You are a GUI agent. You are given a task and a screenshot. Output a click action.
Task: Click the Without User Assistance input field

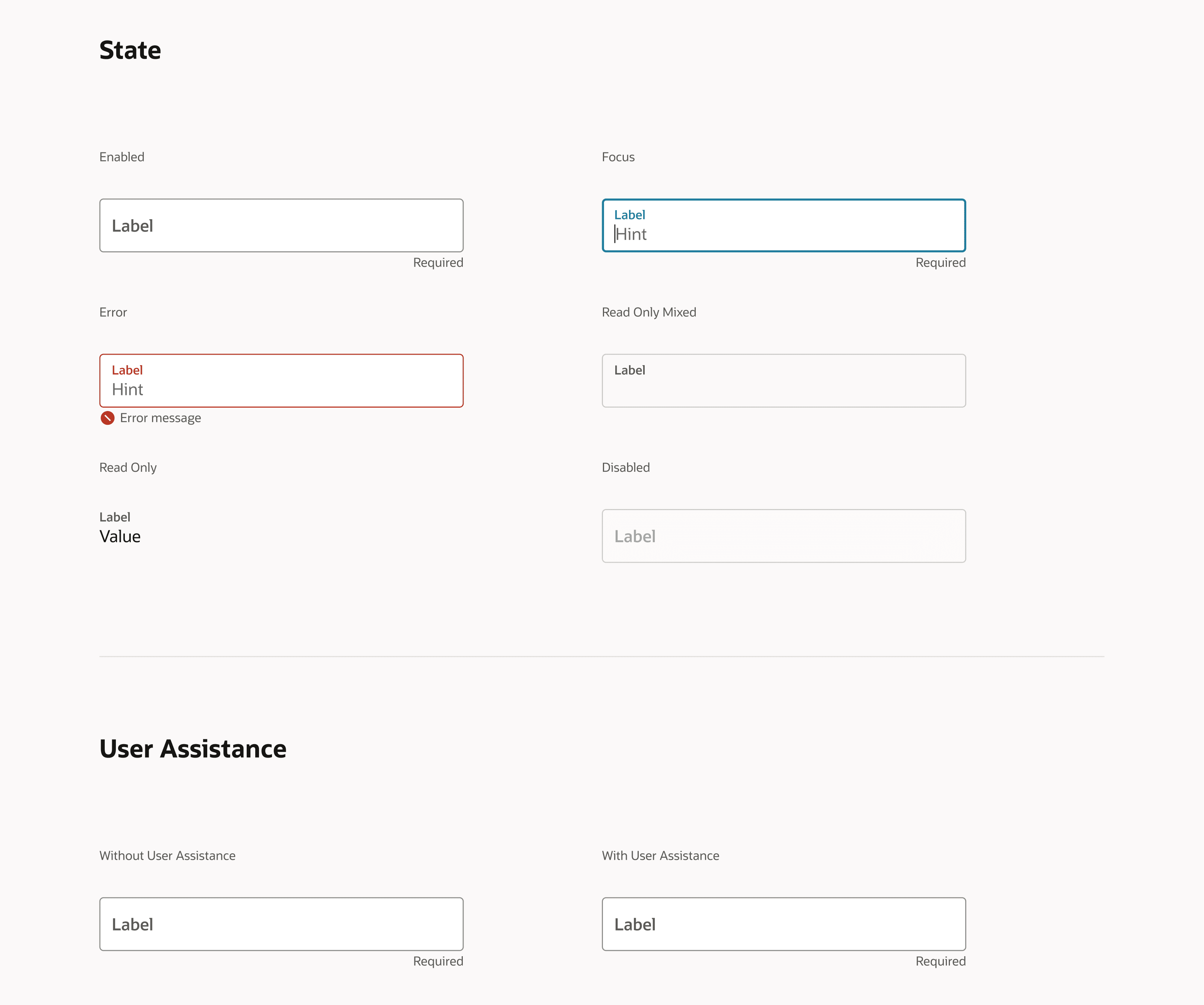281,924
